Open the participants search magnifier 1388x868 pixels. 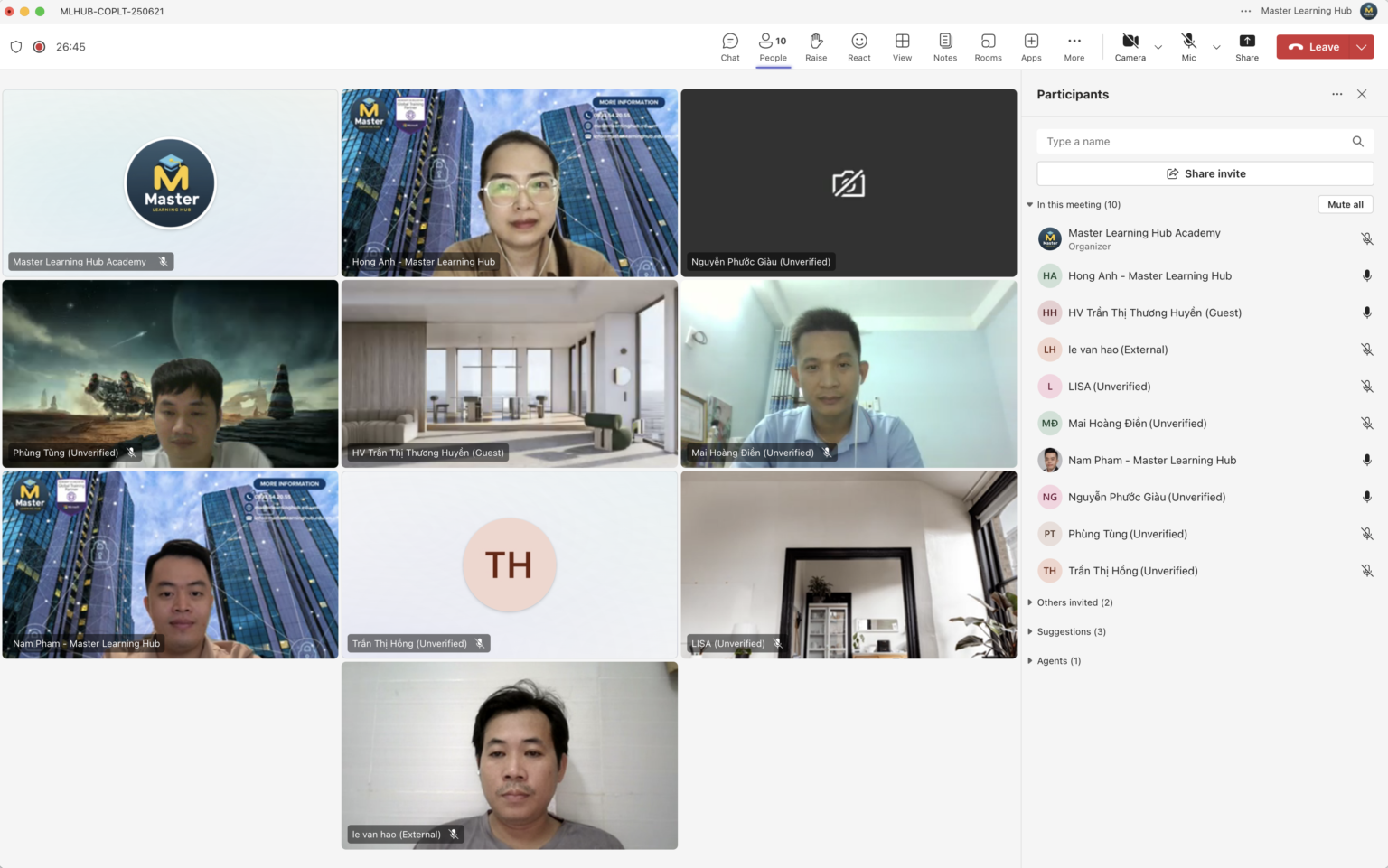pos(1357,141)
